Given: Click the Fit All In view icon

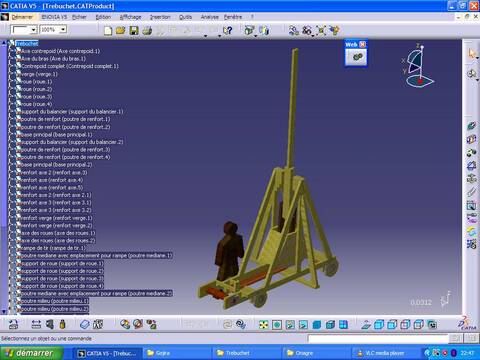Looking at the screenshot, I should coord(263,324).
